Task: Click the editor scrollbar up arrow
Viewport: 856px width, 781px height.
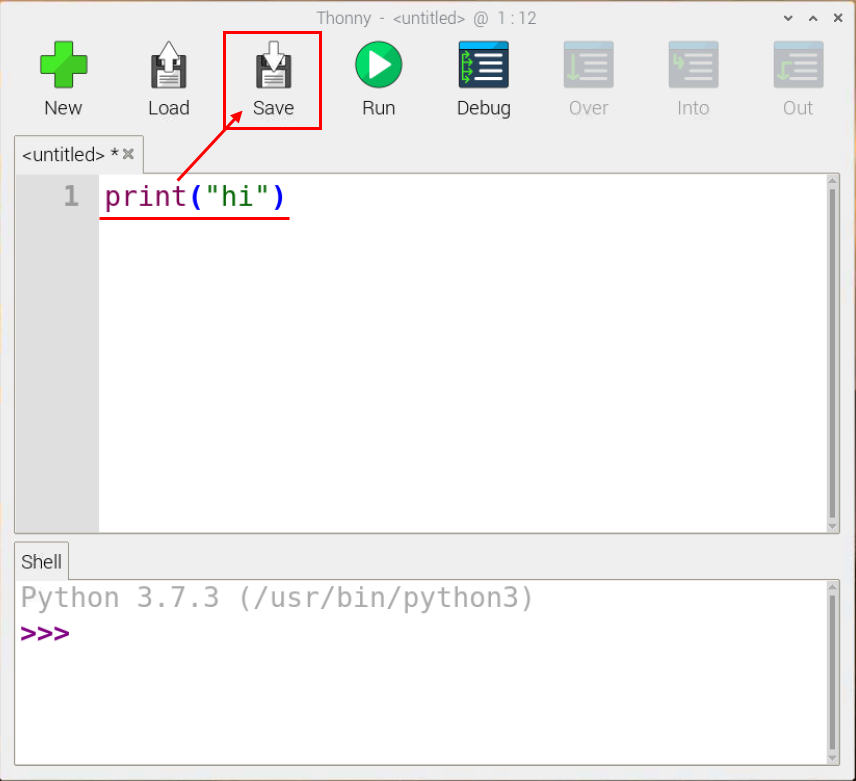Action: click(x=833, y=181)
